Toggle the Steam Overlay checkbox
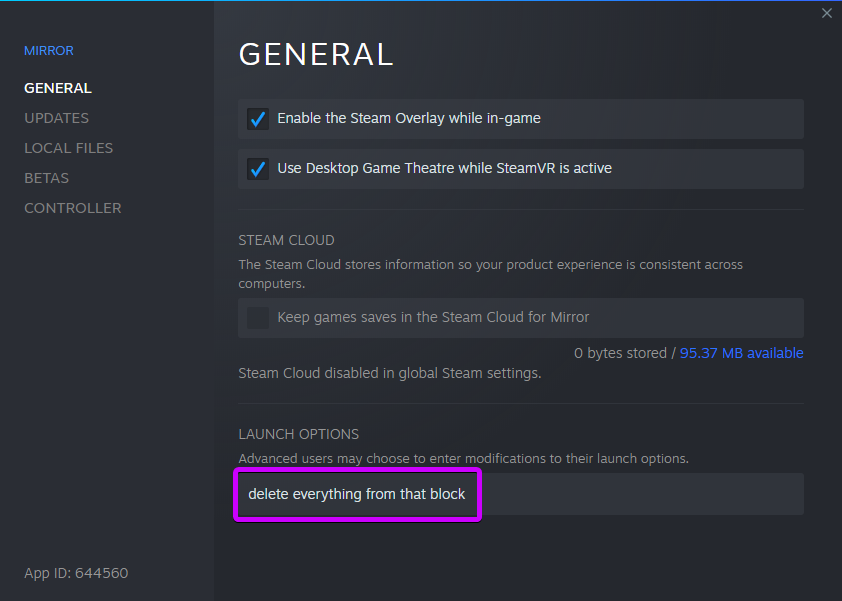842x601 pixels. (x=258, y=119)
